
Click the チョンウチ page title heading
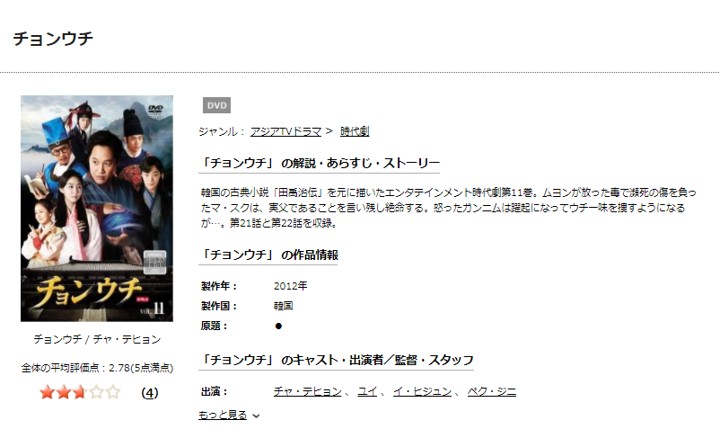click(53, 39)
